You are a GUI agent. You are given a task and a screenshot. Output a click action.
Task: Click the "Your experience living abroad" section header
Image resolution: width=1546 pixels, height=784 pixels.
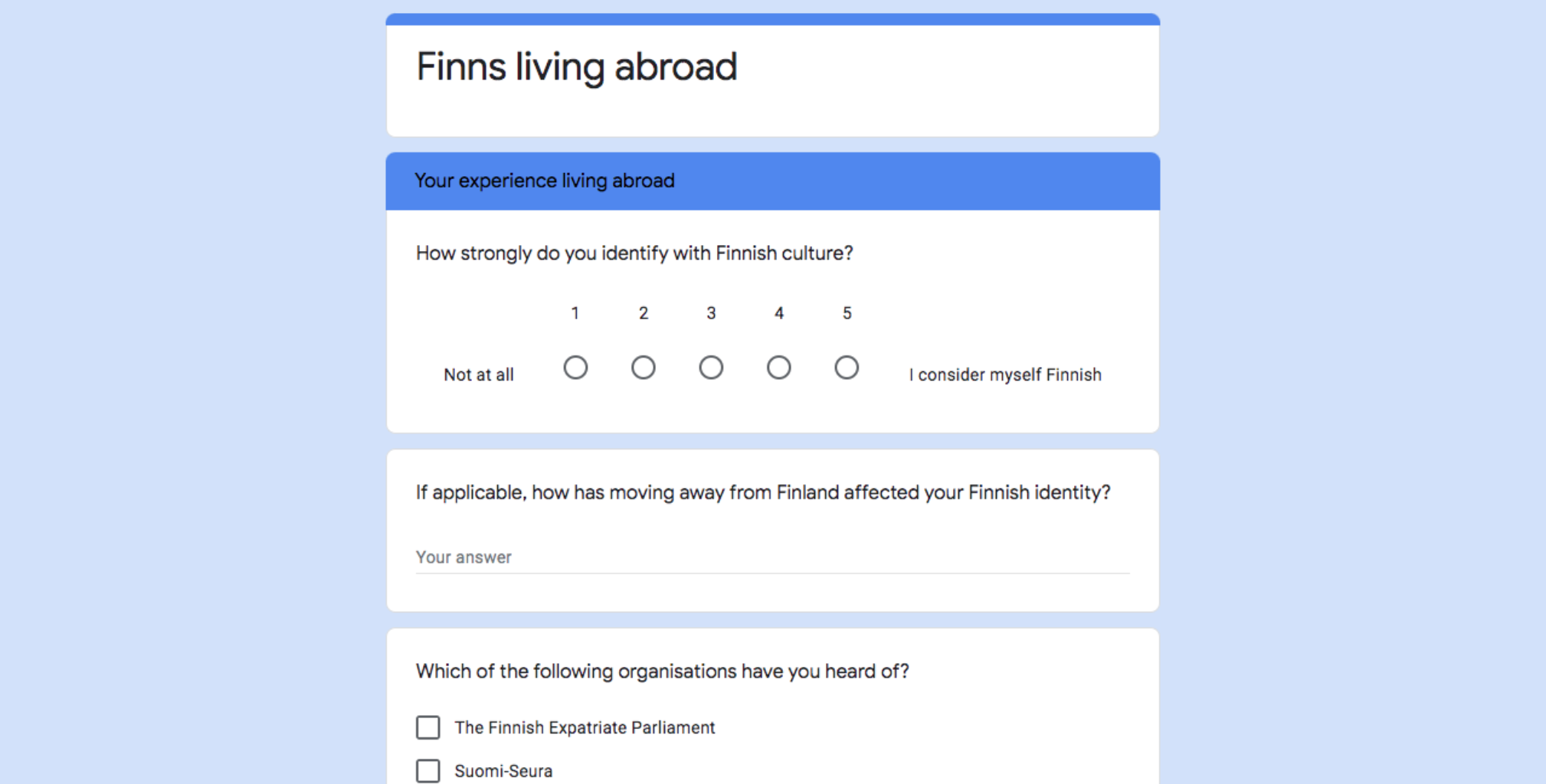[545, 181]
